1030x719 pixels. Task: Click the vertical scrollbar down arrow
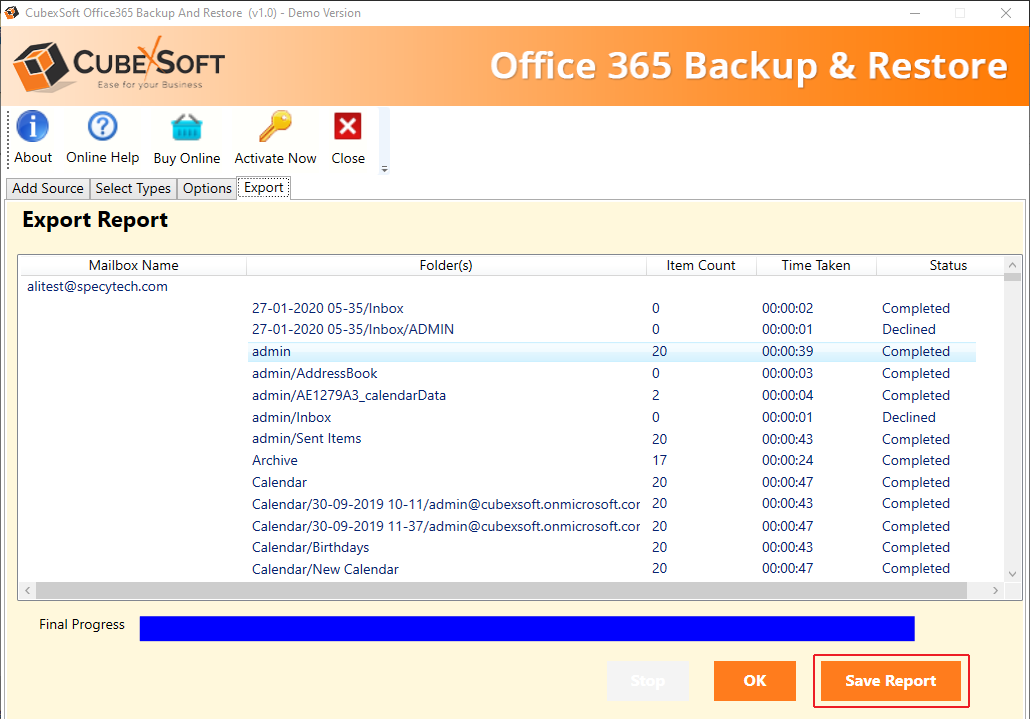click(x=1012, y=573)
